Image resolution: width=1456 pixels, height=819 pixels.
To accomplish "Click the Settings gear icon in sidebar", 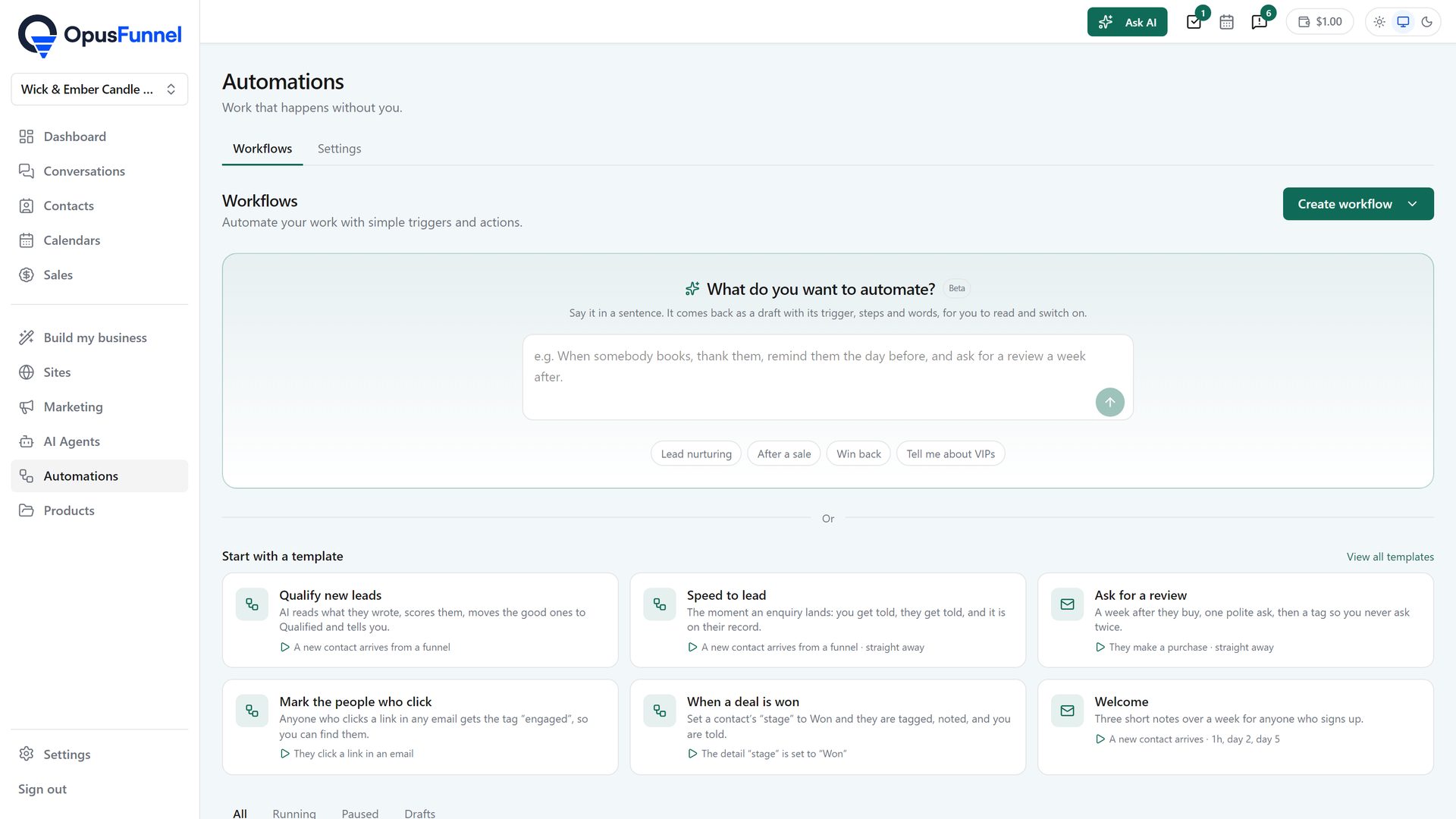I will (27, 754).
